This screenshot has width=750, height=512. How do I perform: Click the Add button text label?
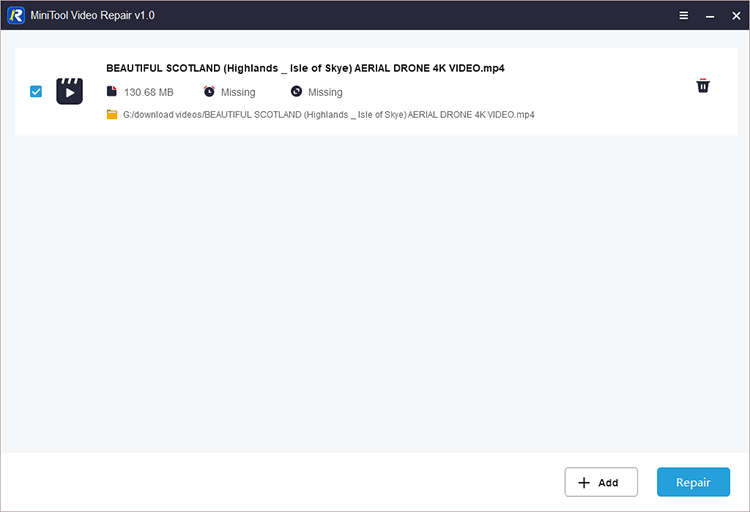click(608, 482)
